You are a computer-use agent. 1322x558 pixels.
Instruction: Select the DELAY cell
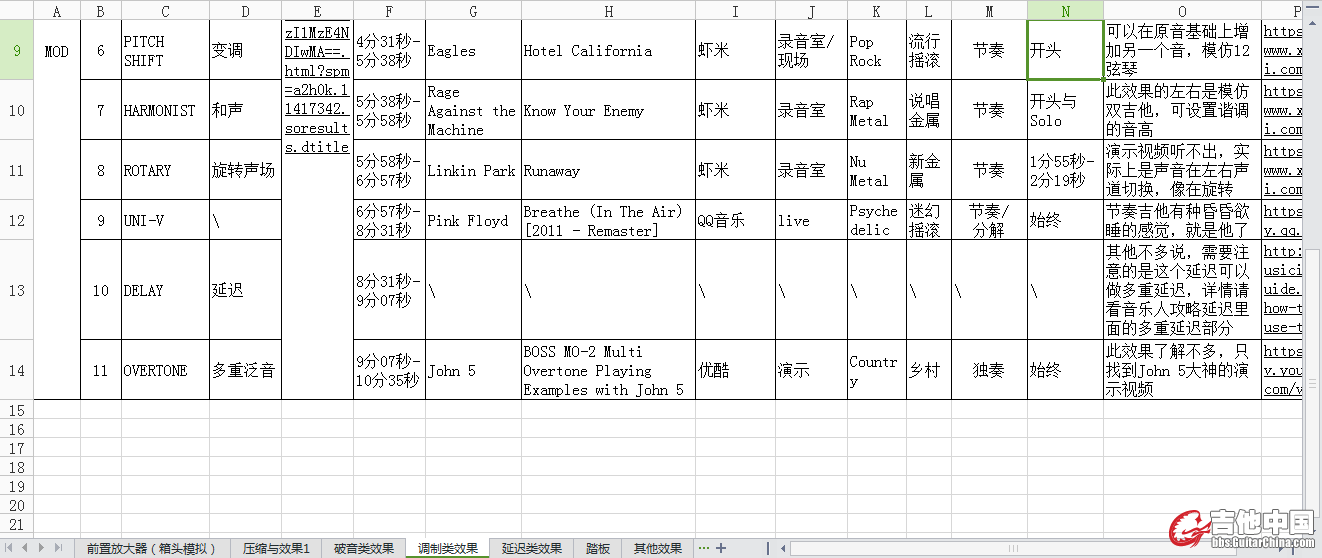[165, 290]
